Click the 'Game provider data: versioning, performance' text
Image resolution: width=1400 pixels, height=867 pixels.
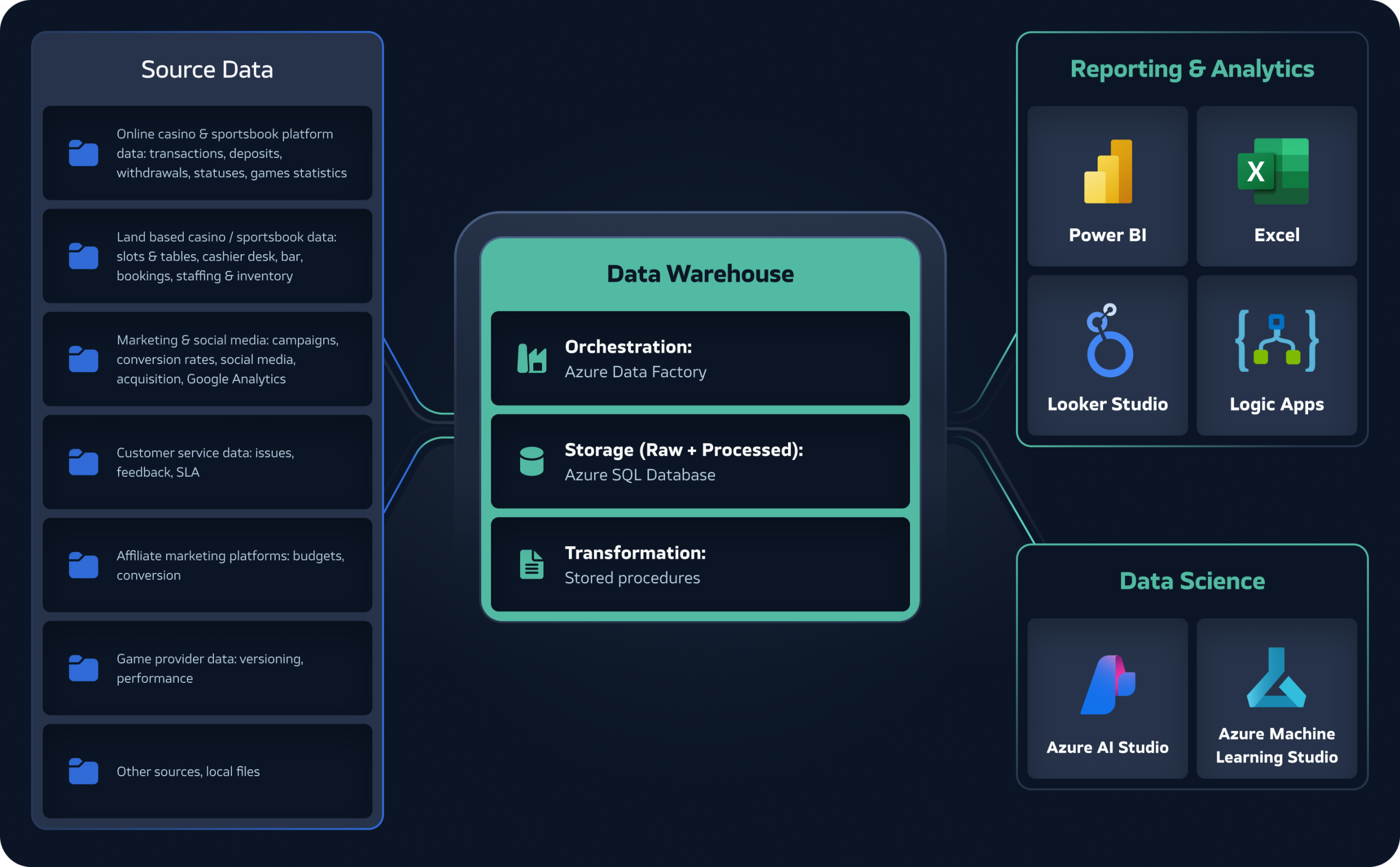click(x=210, y=669)
